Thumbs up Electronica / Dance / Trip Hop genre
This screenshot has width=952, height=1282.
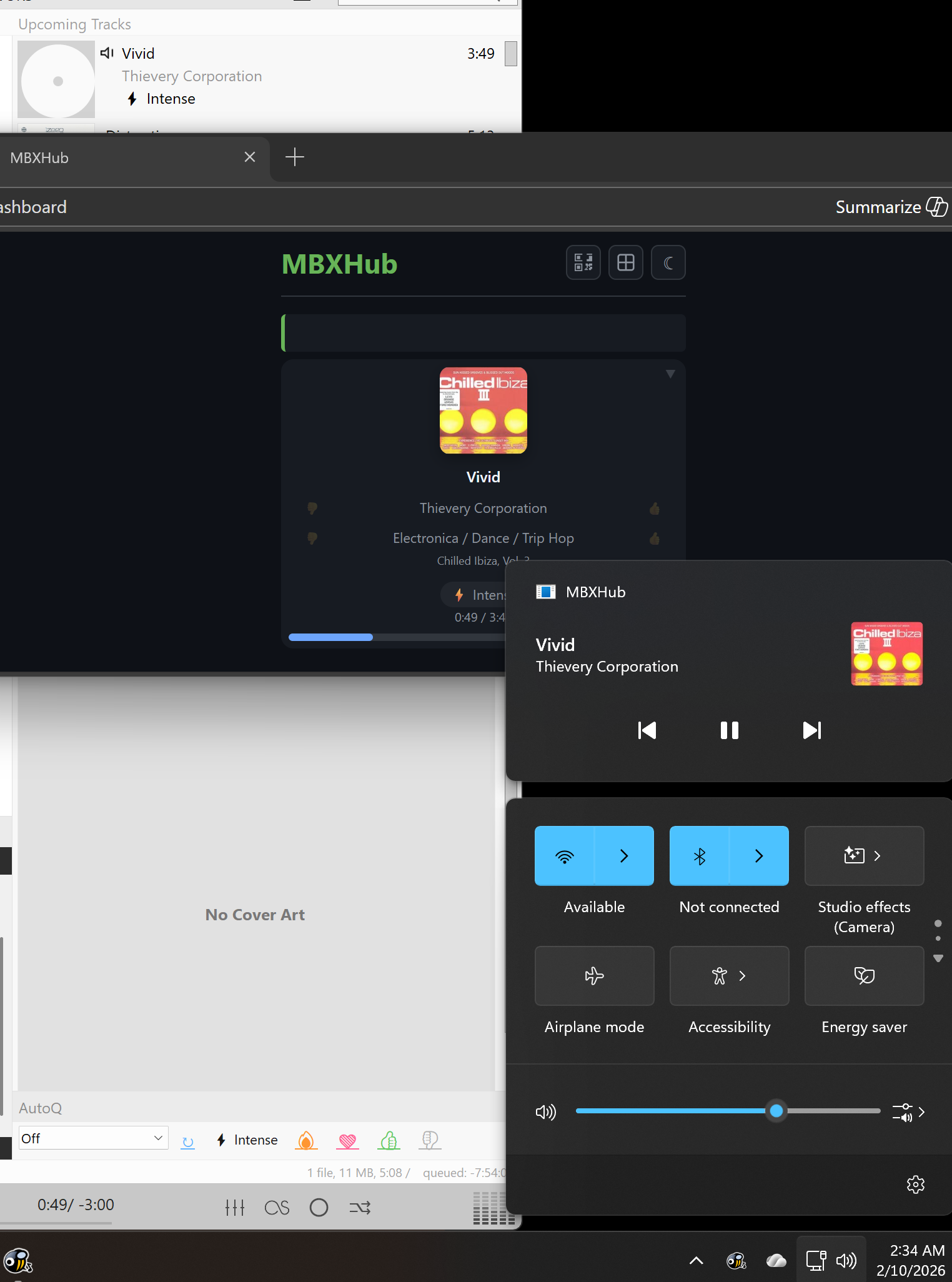[x=655, y=538]
